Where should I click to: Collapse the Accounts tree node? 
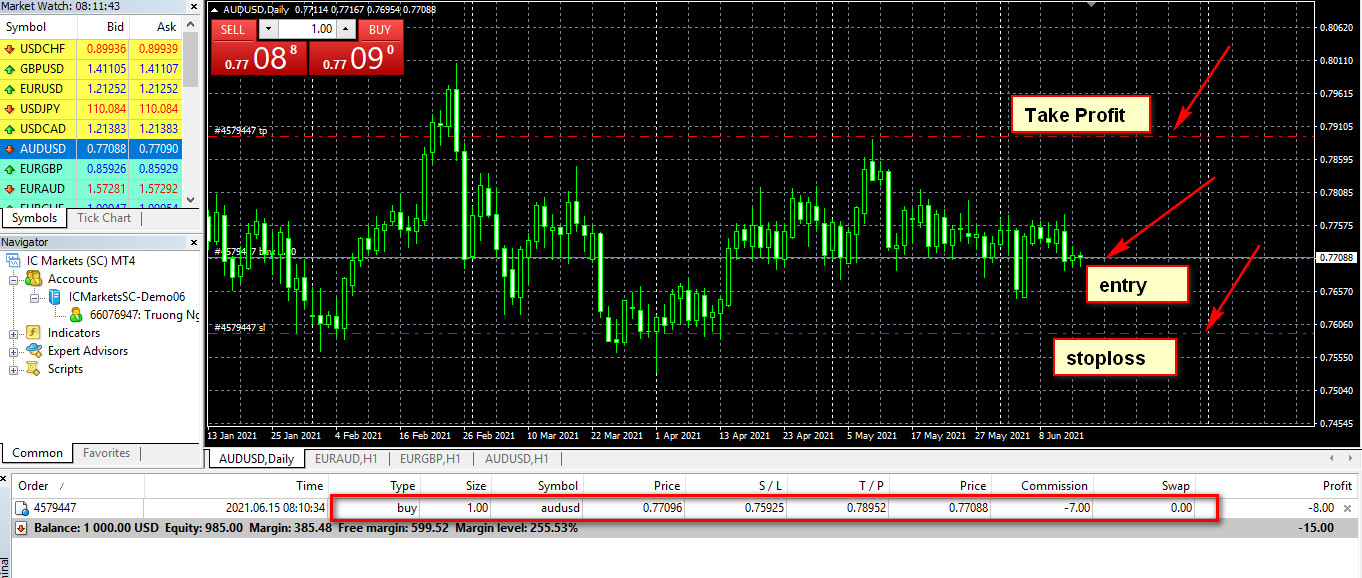point(15,279)
